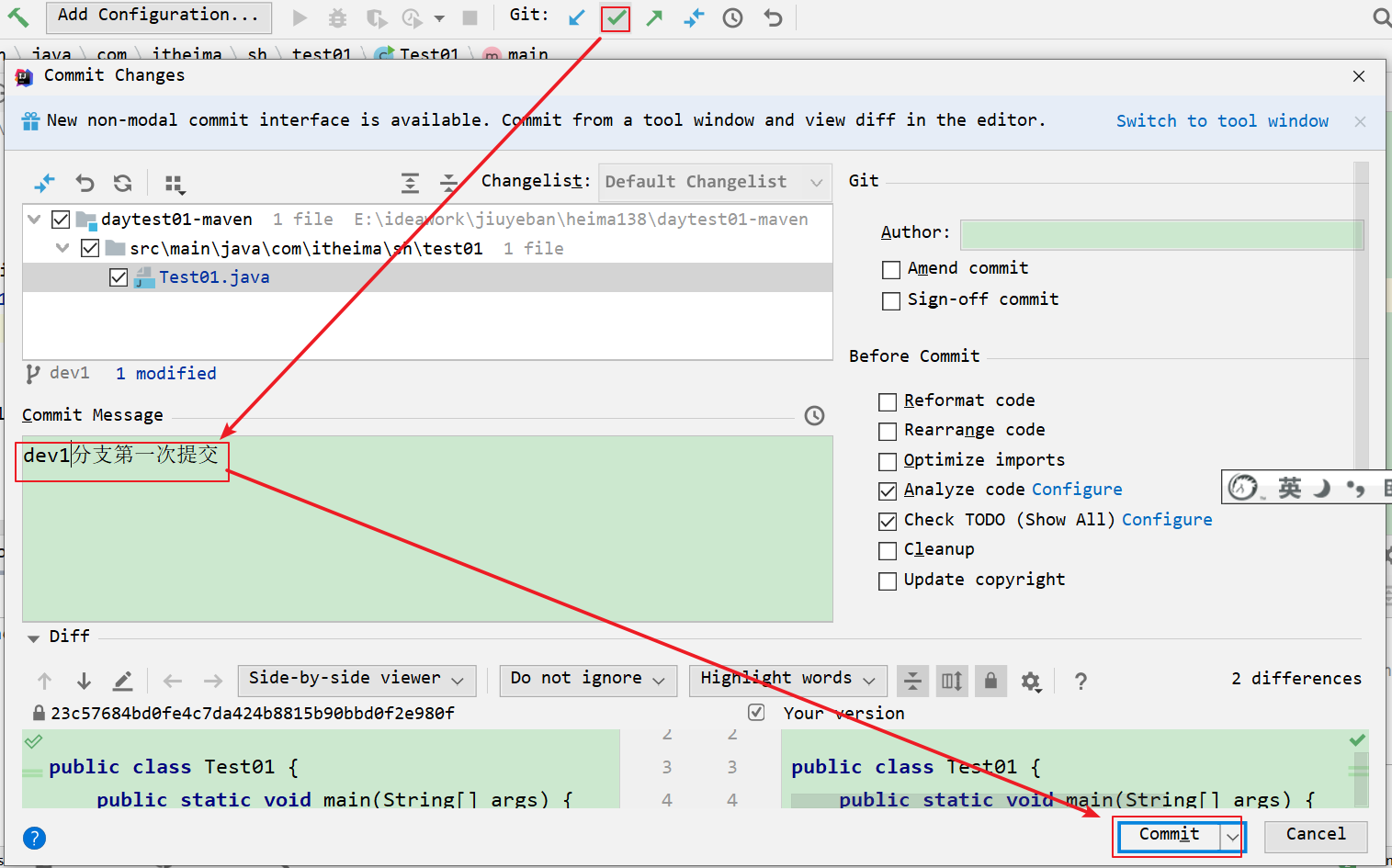This screenshot has height=868, width=1392.
Task: Collapse the Diff section
Action: (33, 637)
